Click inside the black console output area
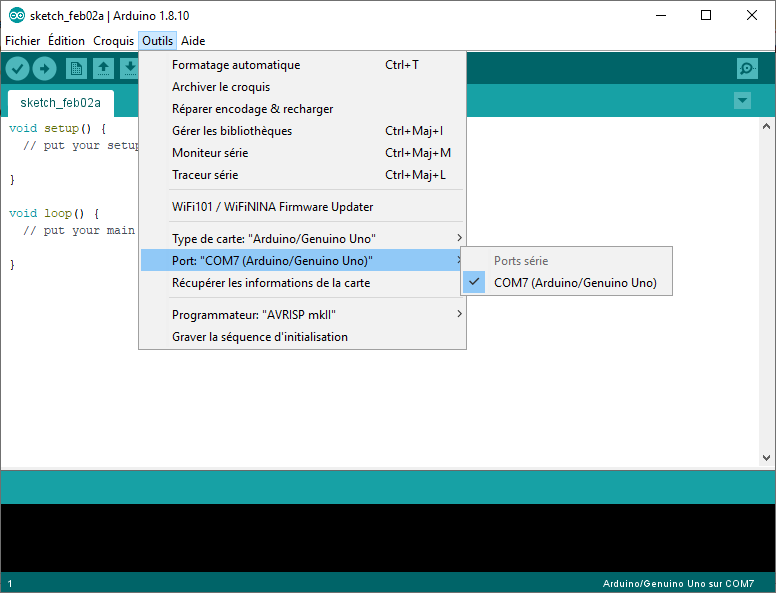776x593 pixels. pos(388,537)
